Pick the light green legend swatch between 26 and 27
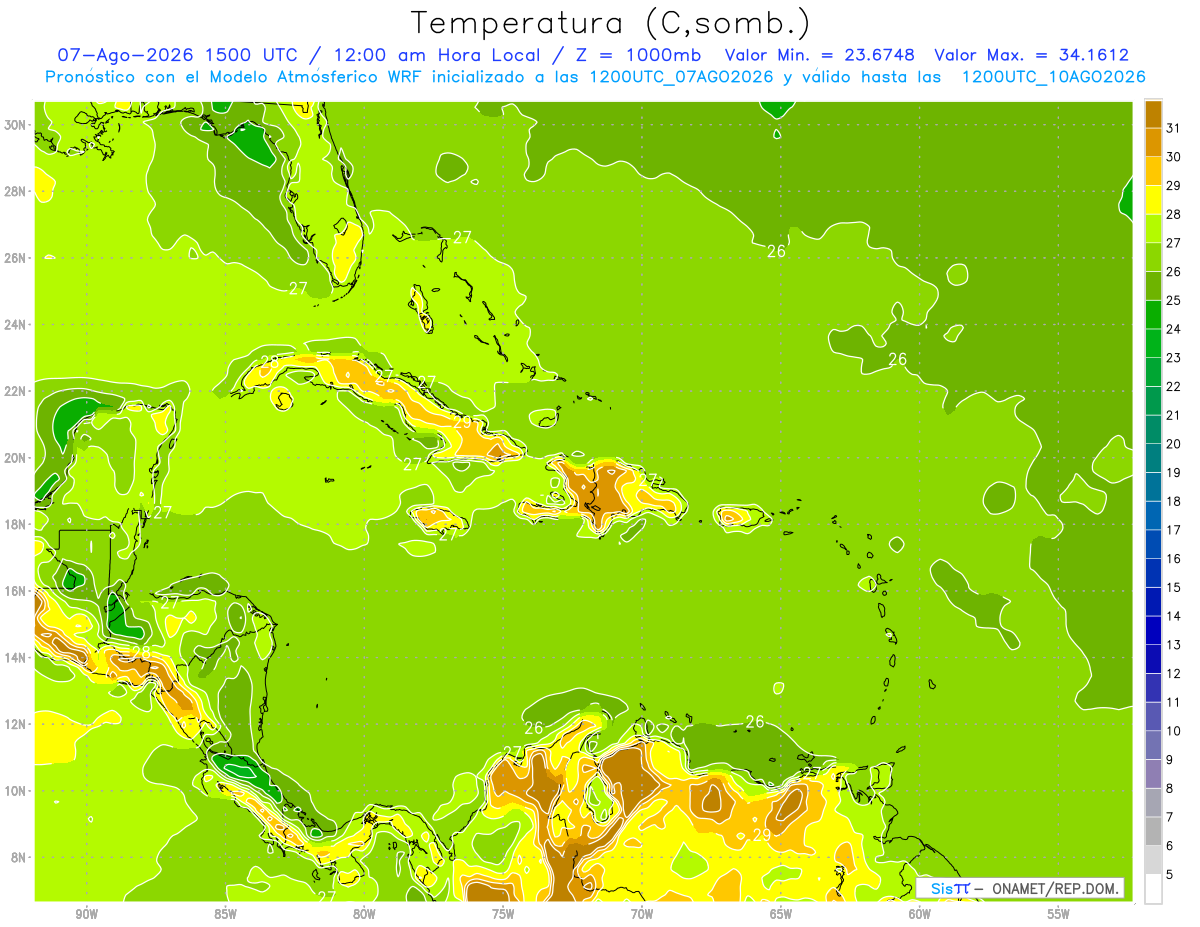The width and height of the screenshot is (1200, 927). [x=1153, y=257]
